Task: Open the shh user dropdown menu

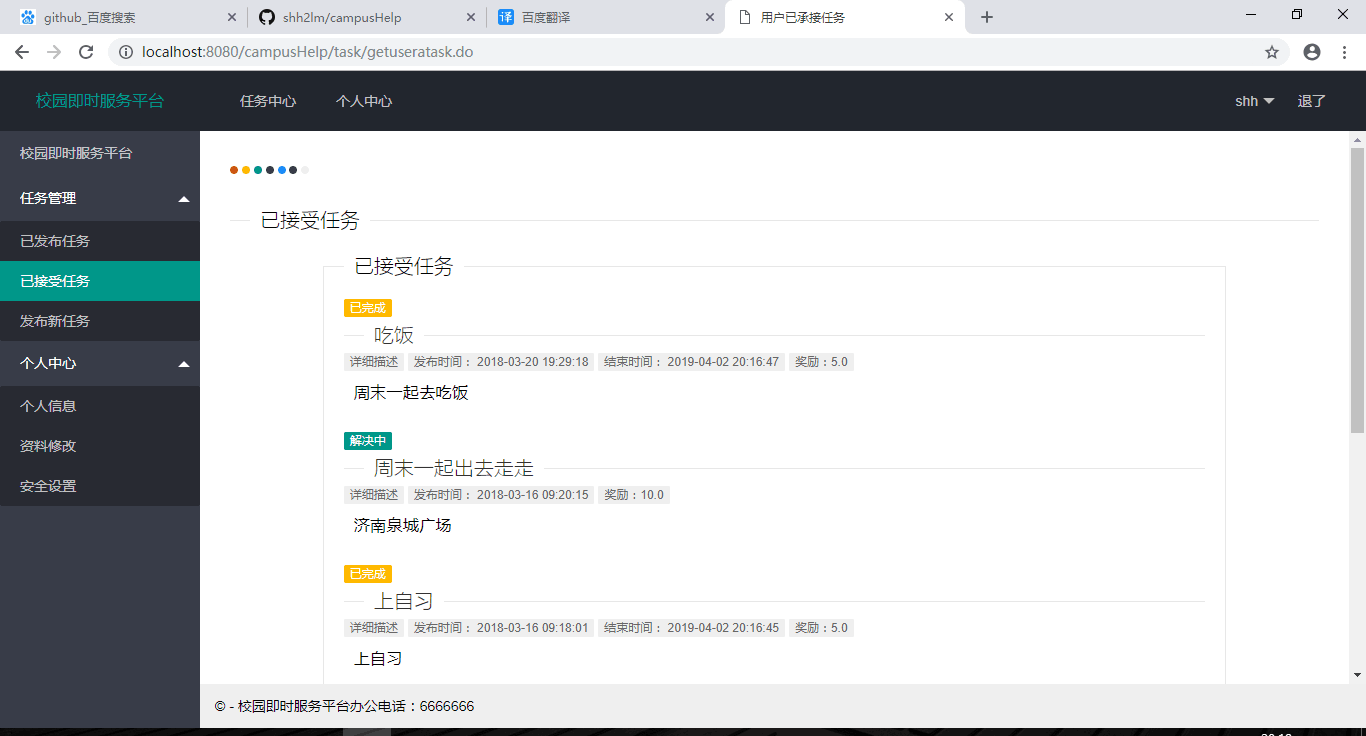Action: [x=1253, y=101]
